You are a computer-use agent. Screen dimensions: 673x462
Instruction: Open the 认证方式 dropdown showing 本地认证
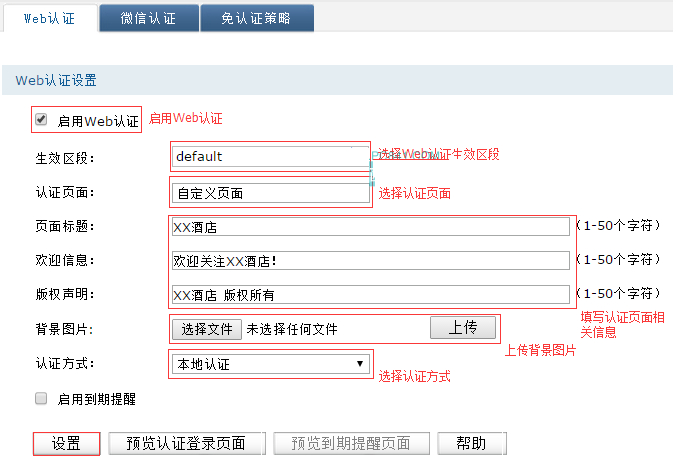click(x=270, y=364)
